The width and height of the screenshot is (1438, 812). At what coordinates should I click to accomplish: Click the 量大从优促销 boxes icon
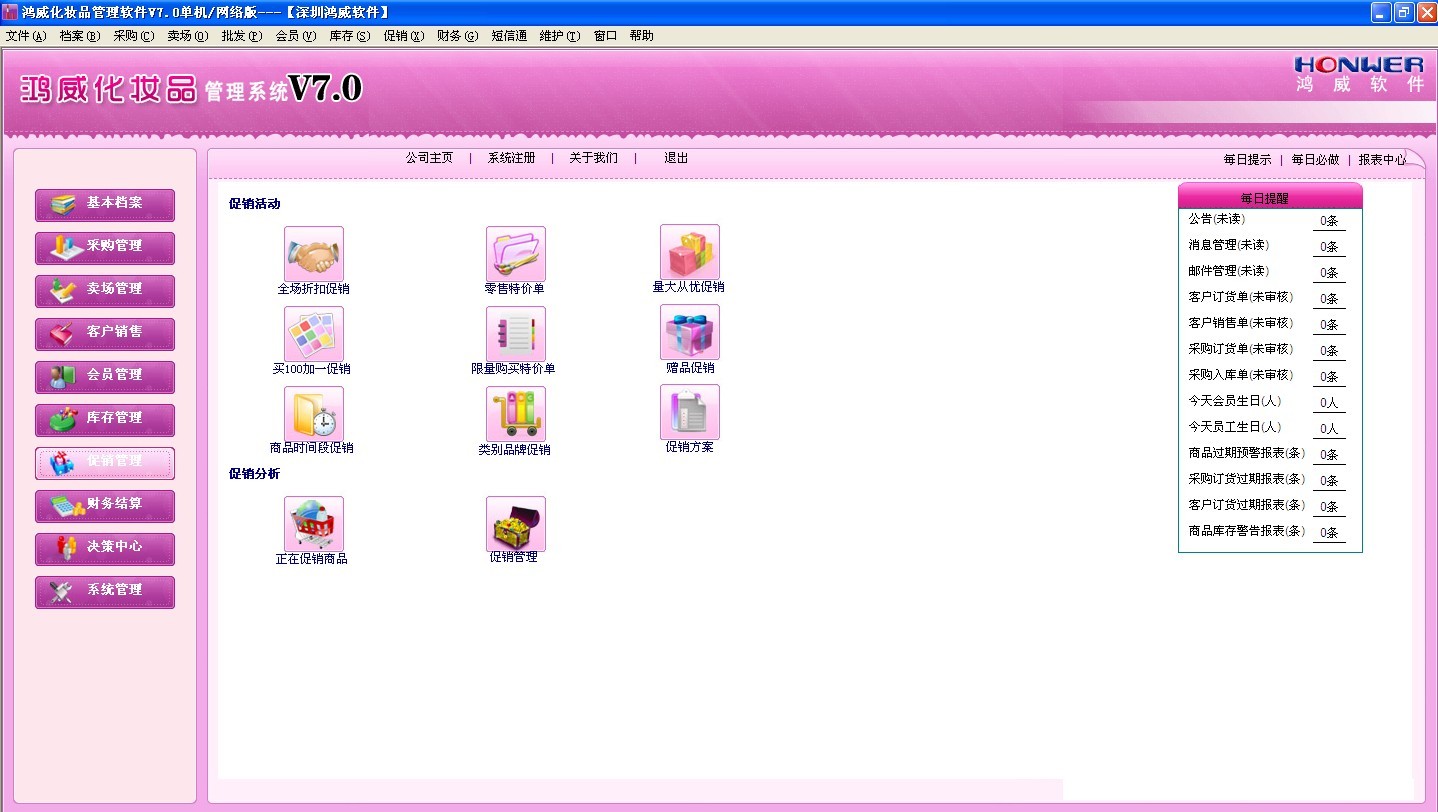click(689, 252)
